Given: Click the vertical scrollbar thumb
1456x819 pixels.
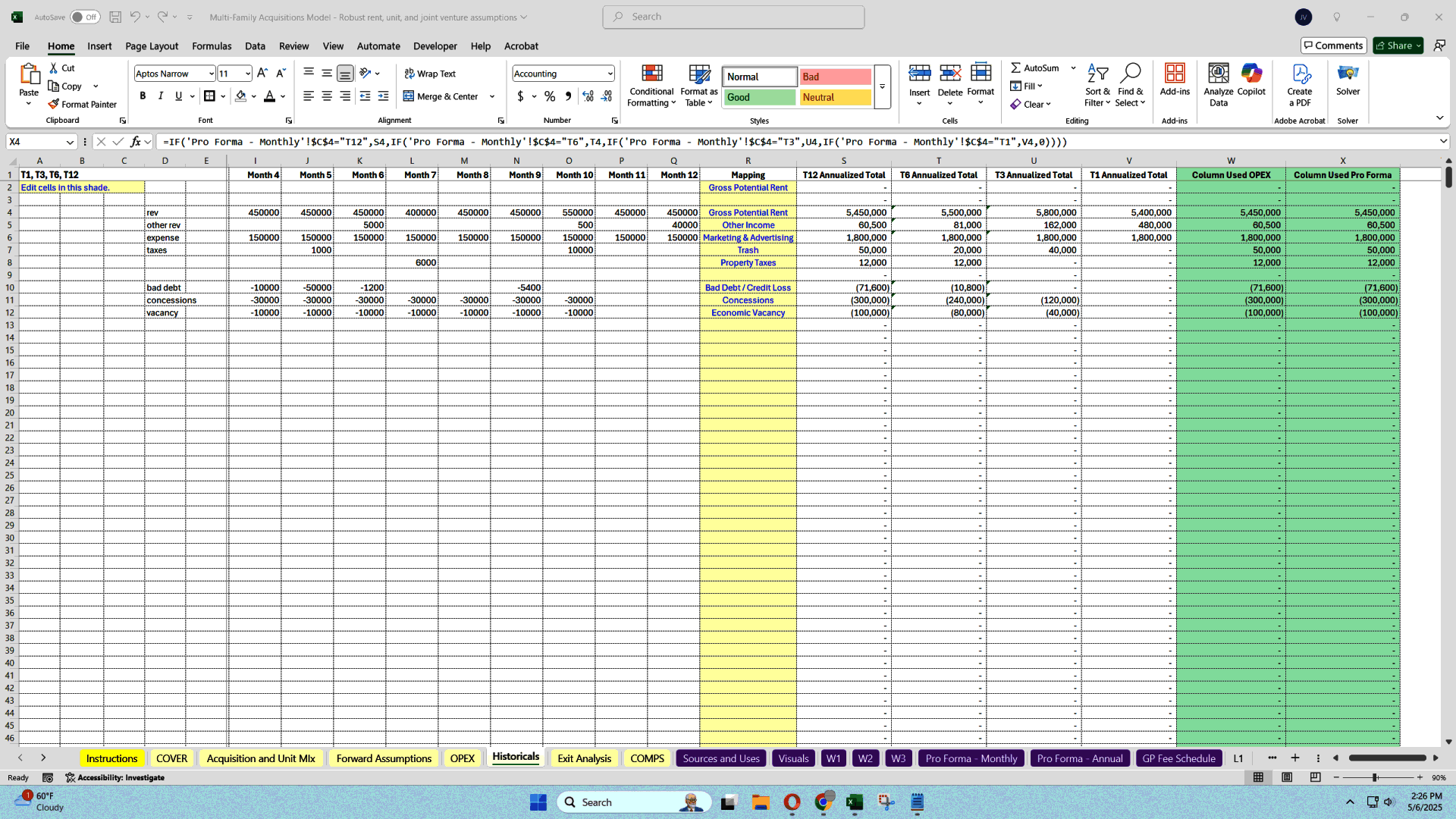Looking at the screenshot, I should tap(1448, 177).
